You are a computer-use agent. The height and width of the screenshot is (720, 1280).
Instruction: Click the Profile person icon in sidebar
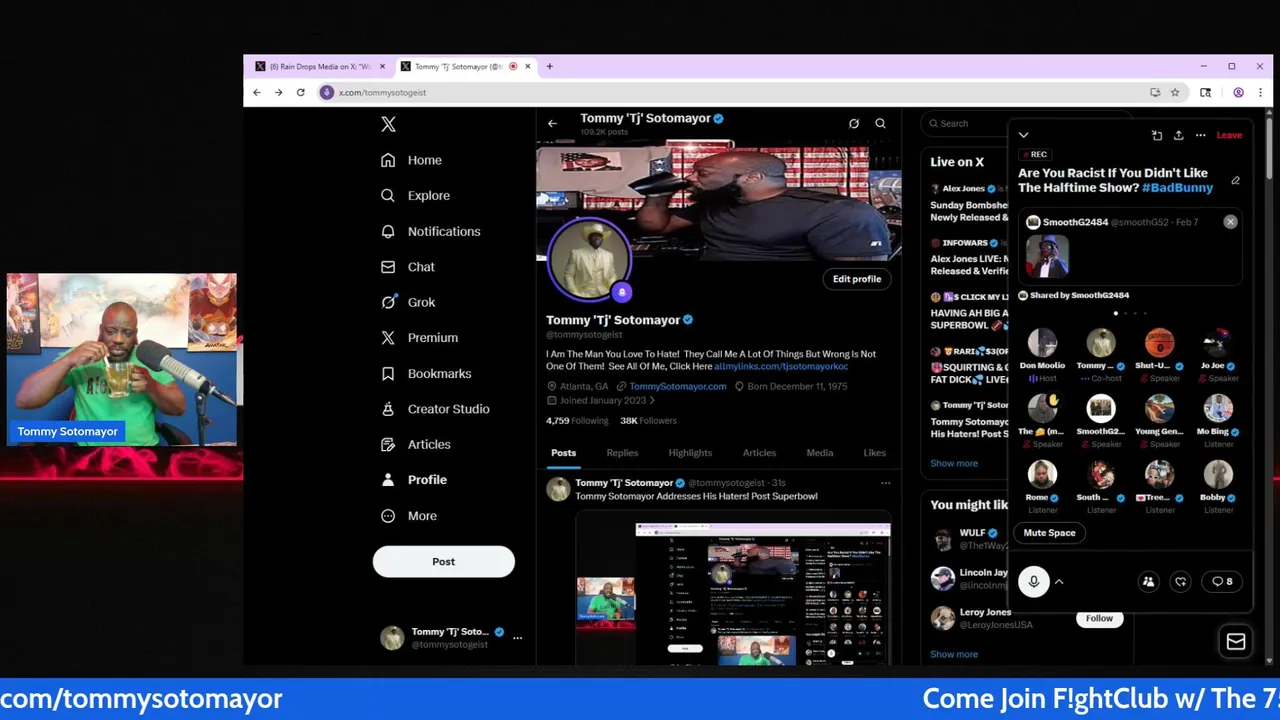(x=388, y=480)
